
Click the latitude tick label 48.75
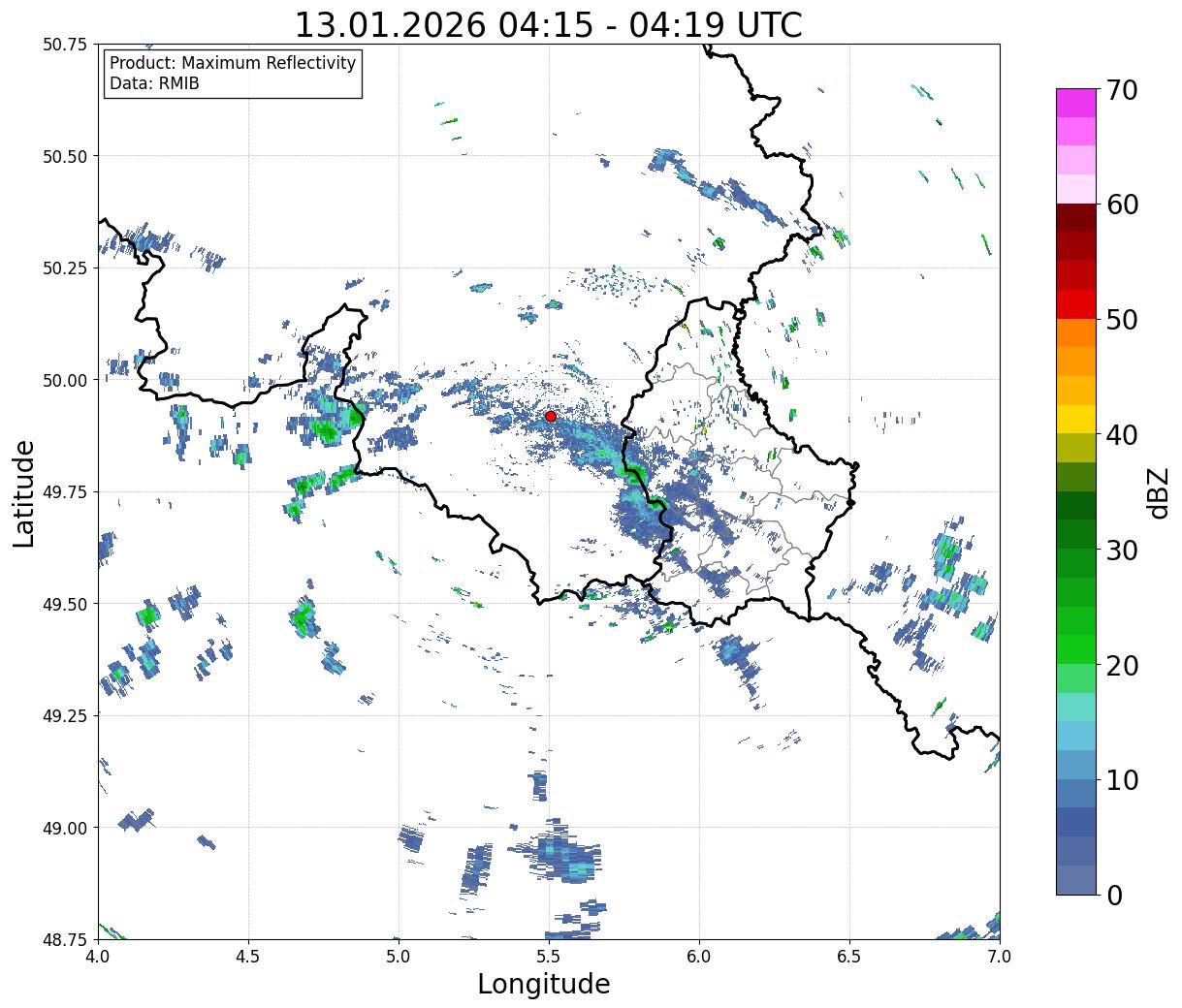(65, 939)
